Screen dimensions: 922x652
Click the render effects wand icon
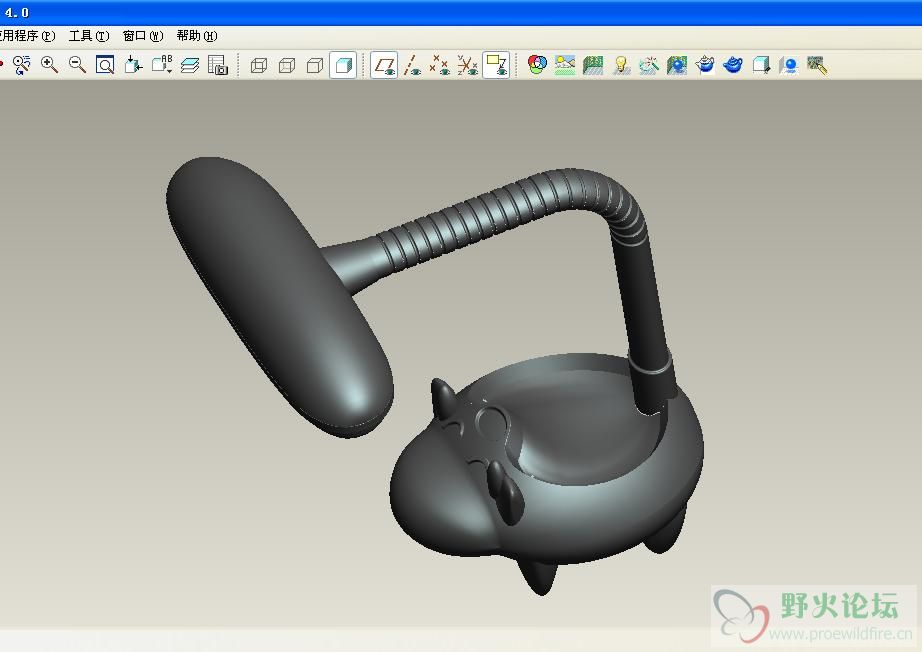(649, 65)
